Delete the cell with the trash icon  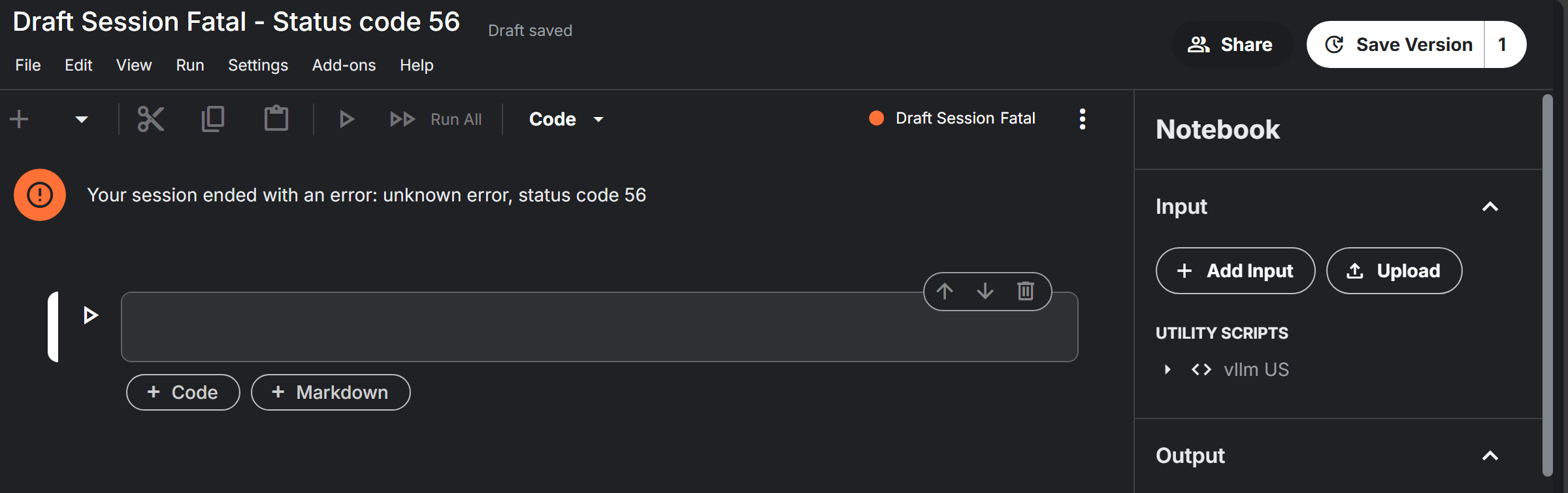(x=1026, y=291)
